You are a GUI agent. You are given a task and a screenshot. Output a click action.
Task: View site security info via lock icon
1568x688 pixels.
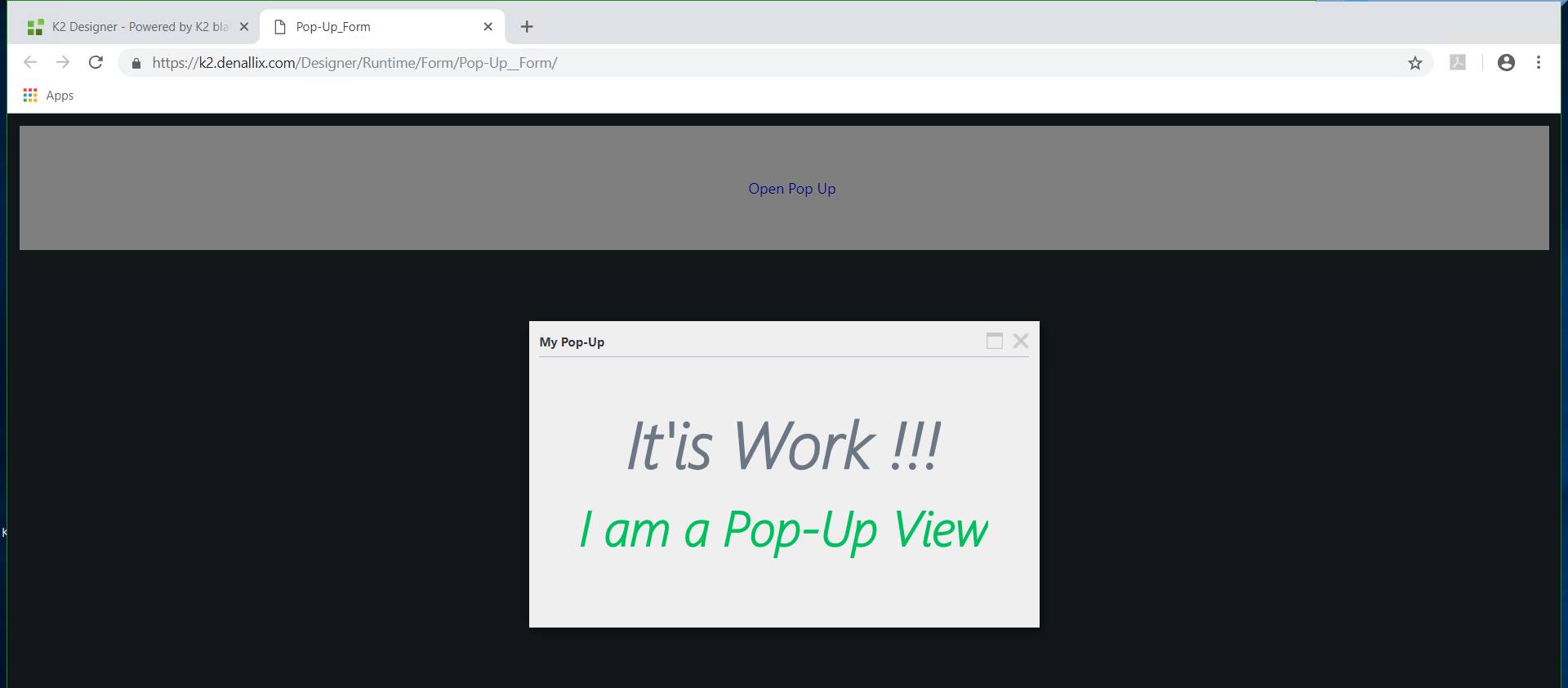tap(136, 63)
